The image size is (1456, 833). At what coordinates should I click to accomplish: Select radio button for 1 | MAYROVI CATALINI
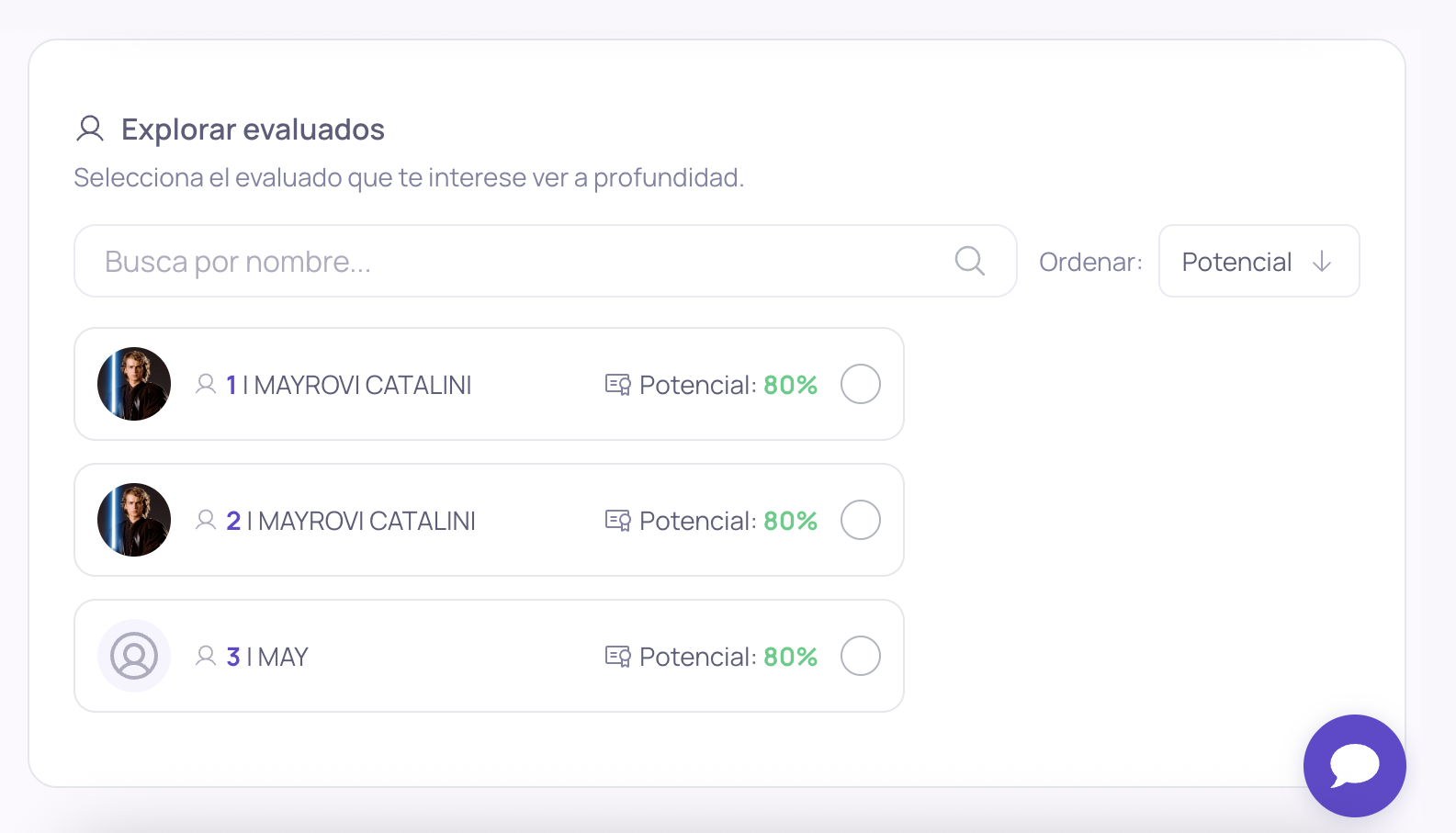pos(861,384)
